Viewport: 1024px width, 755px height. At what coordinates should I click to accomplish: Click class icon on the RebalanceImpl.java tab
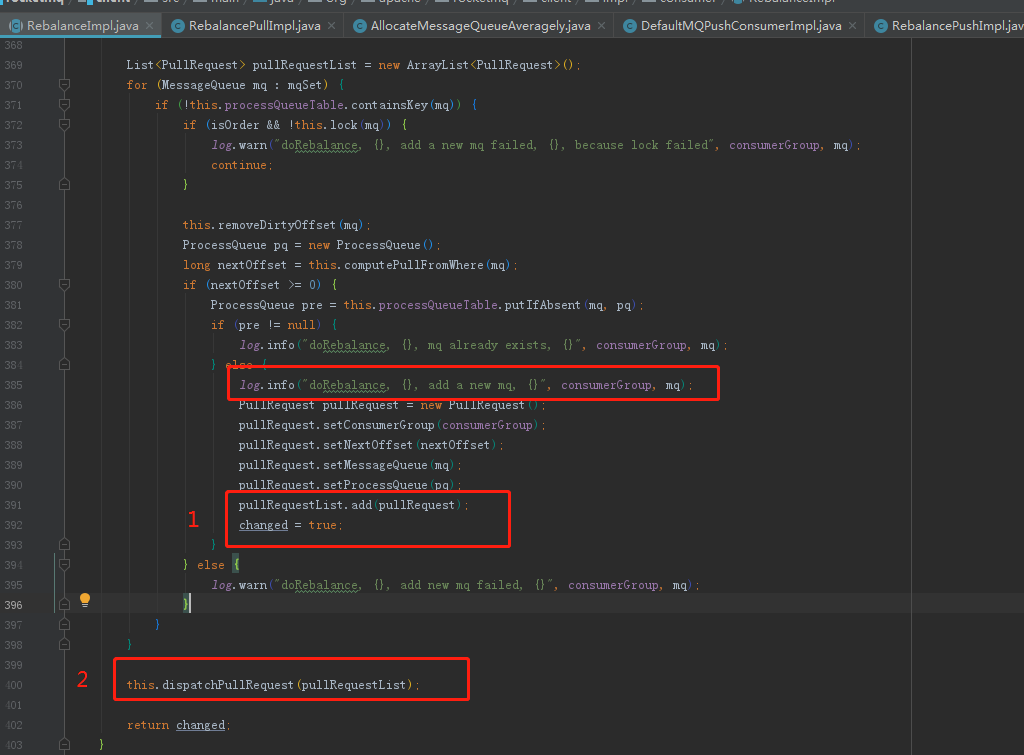[16, 25]
